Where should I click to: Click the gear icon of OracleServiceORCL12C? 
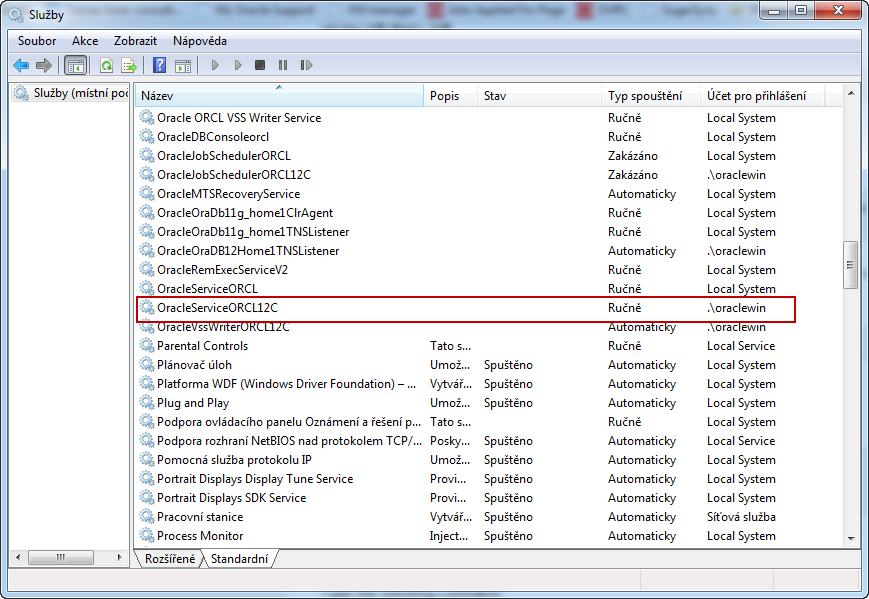(147, 308)
